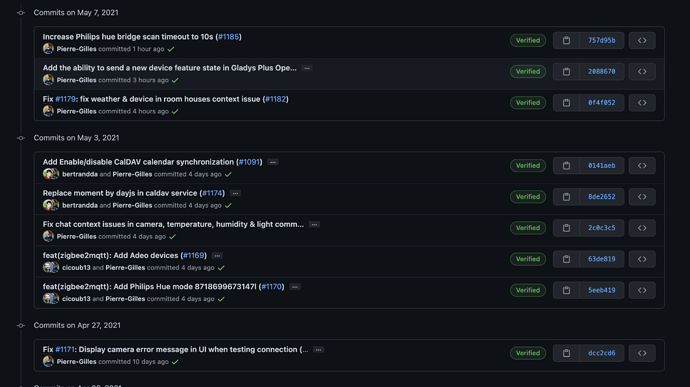The height and width of the screenshot is (387, 690).
Task: Open 'Increase Philips hue bridge scan timeout' commit title
Action: click(128, 37)
